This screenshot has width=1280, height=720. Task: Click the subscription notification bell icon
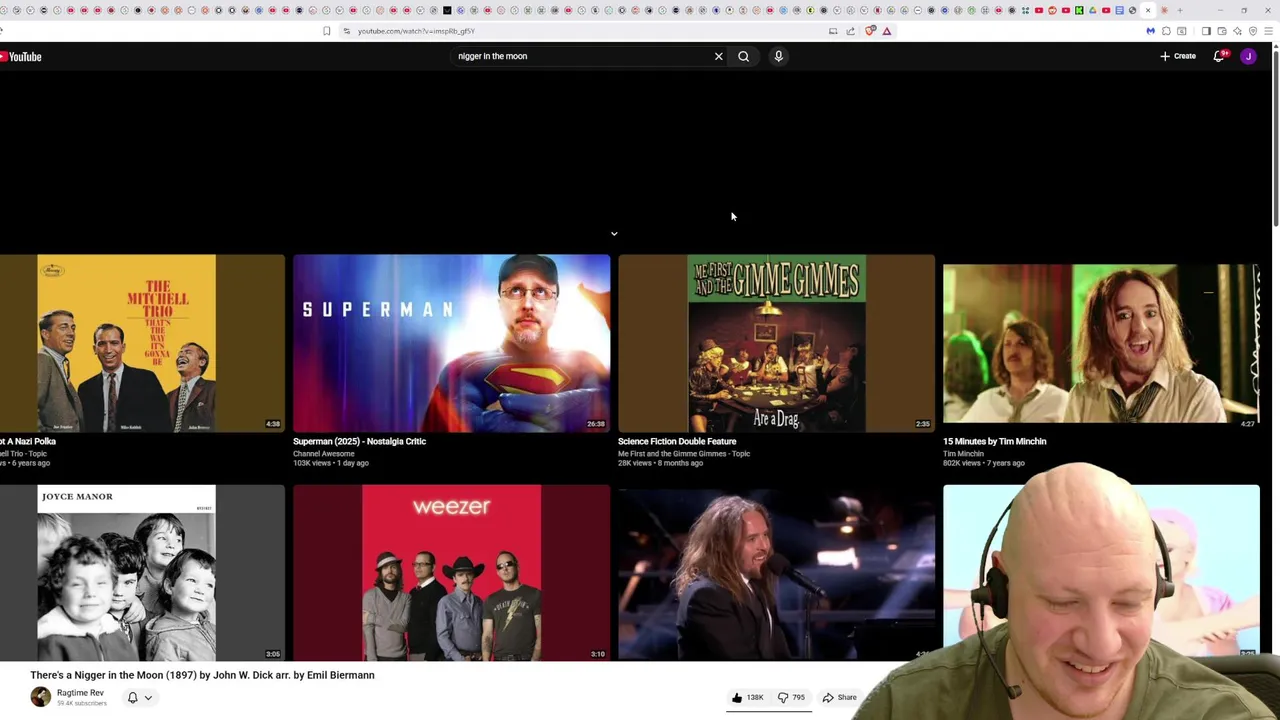coord(132,698)
